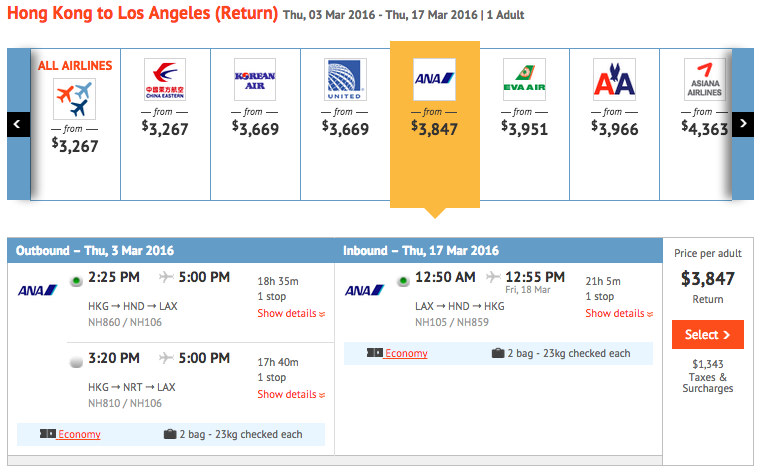
Task: Select the ANA logo in airline carousel
Action: pyautogui.click(x=434, y=80)
